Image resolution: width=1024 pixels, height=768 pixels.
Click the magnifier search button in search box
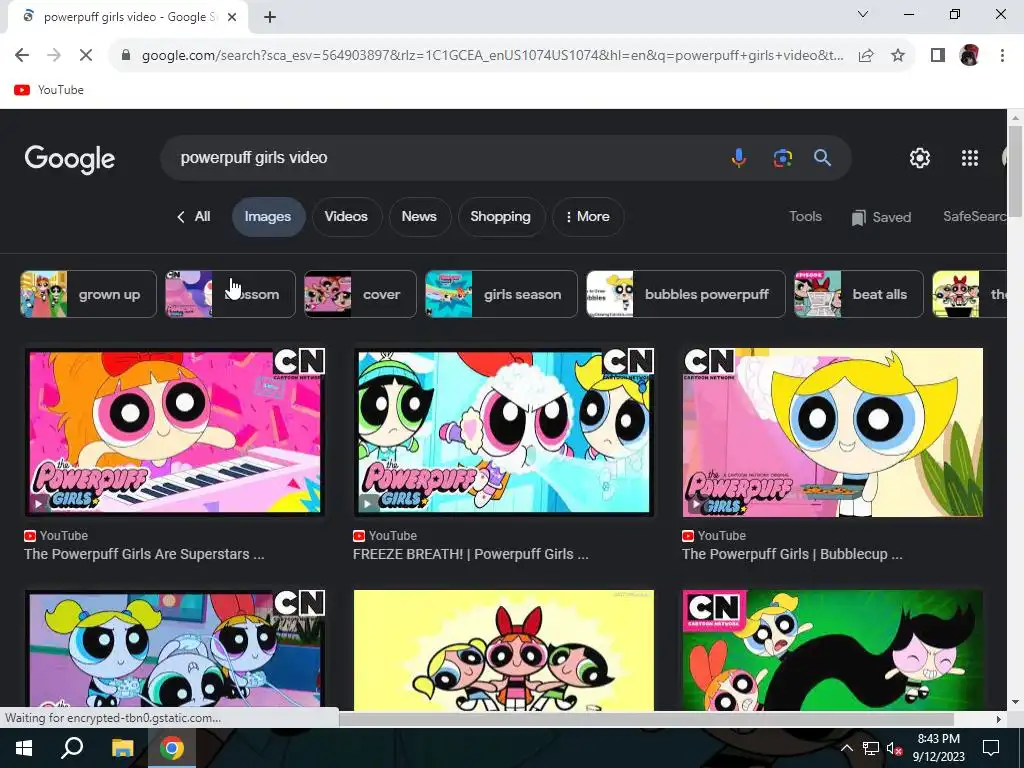[x=822, y=157]
